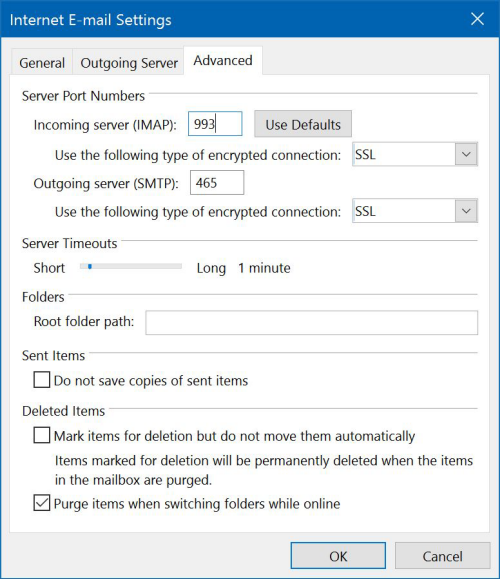The width and height of the screenshot is (500, 579).
Task: Click the Cancel button
Action: point(442,556)
